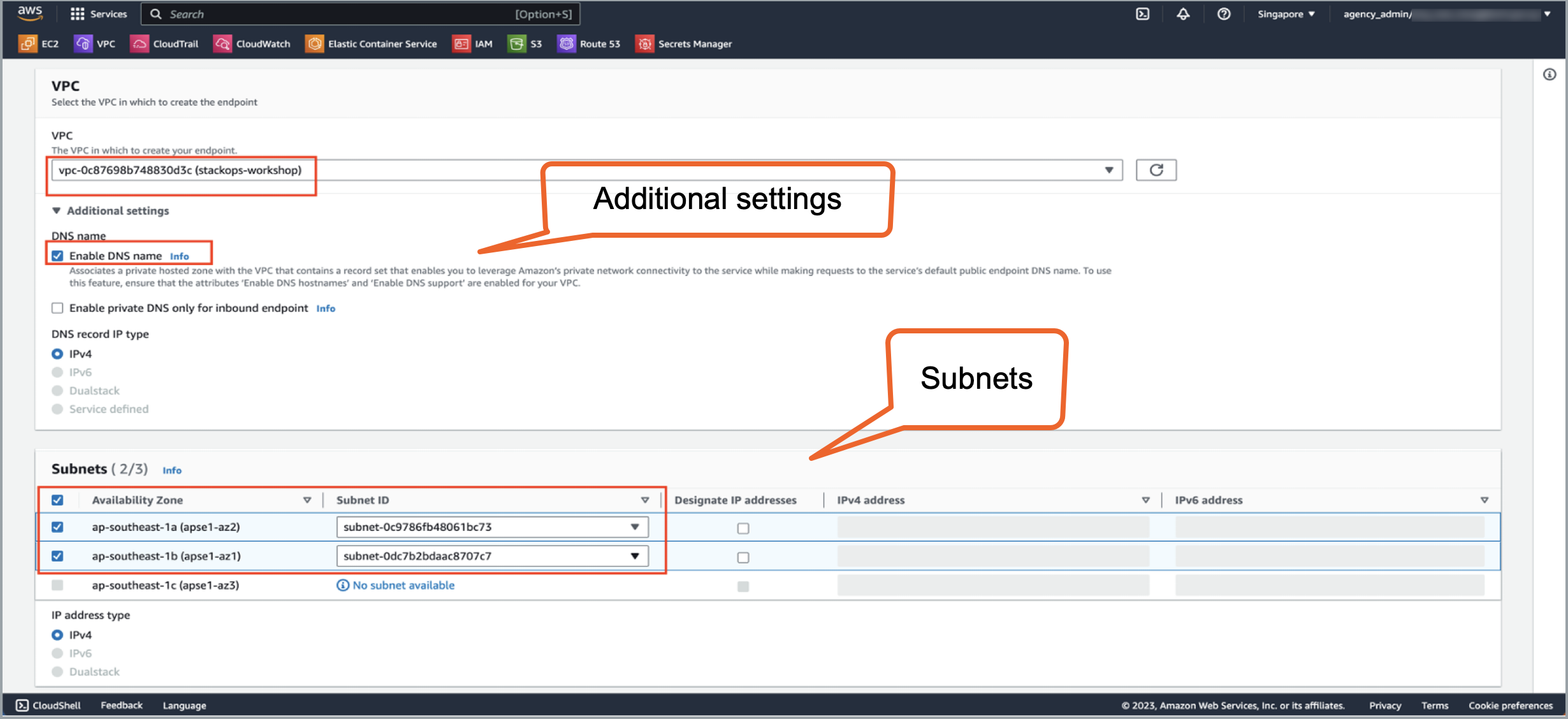Refresh the VPC list
The height and width of the screenshot is (719, 1568).
[x=1156, y=170]
